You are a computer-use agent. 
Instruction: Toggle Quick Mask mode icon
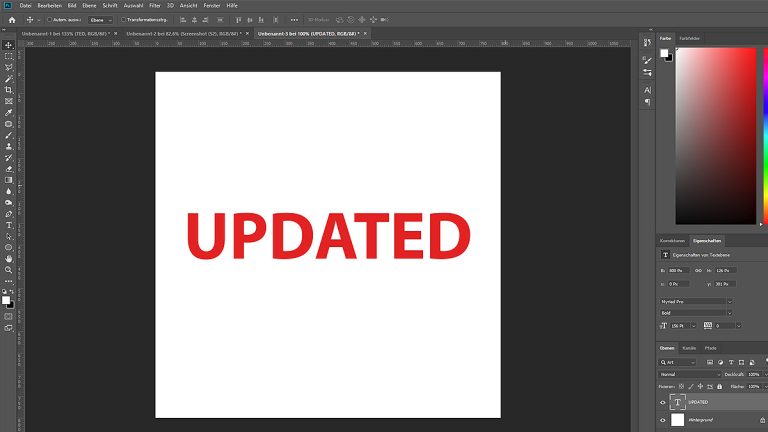pos(8,316)
